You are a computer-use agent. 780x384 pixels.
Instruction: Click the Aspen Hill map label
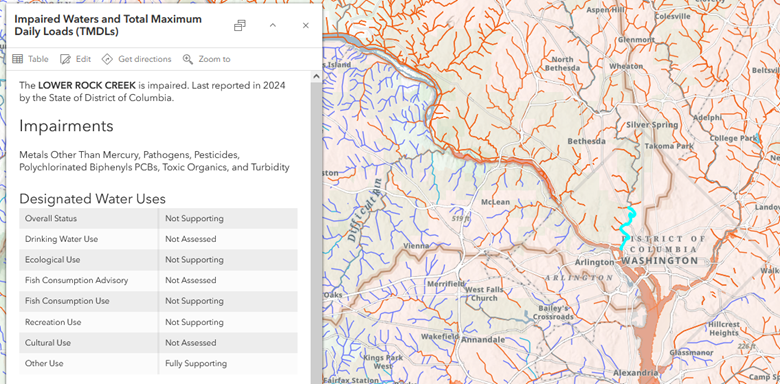[605, 10]
